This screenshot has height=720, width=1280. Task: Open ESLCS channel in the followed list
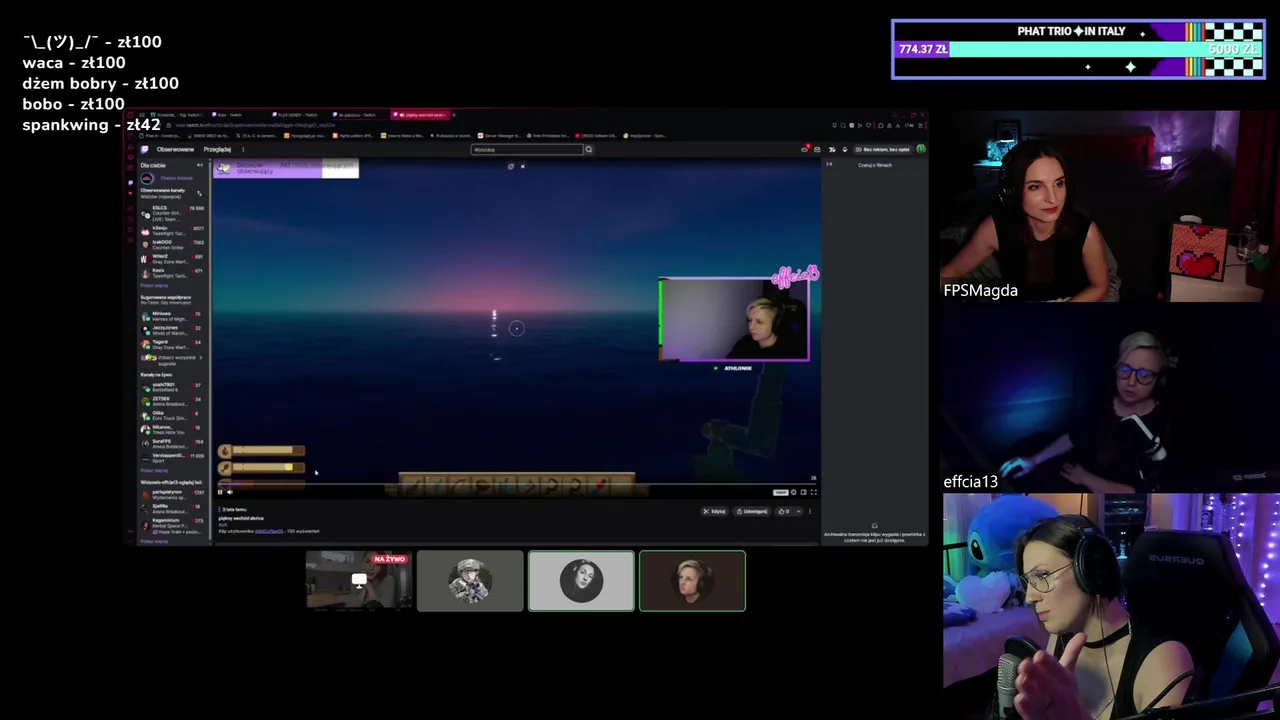(x=172, y=213)
